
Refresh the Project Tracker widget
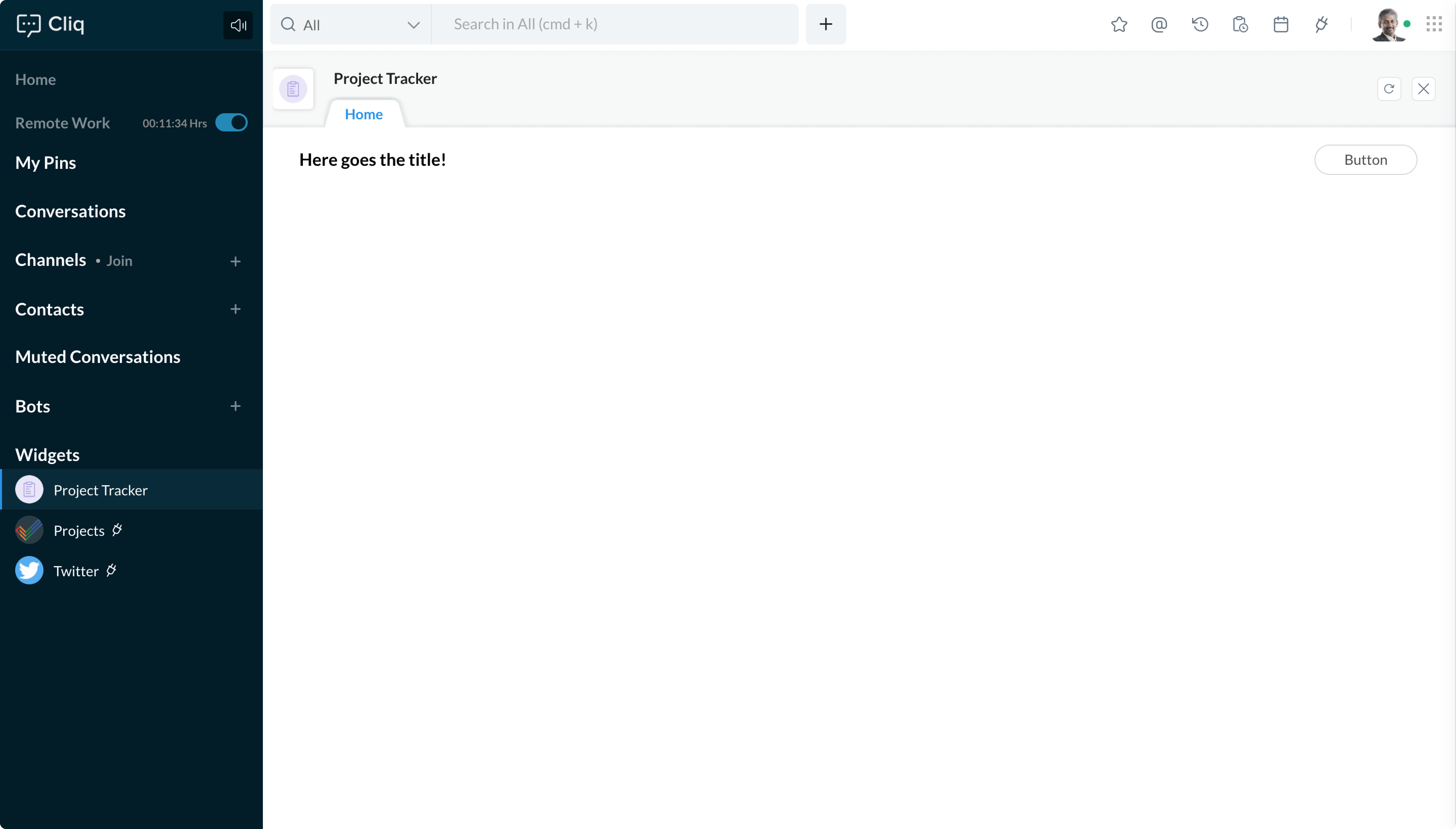1389,89
